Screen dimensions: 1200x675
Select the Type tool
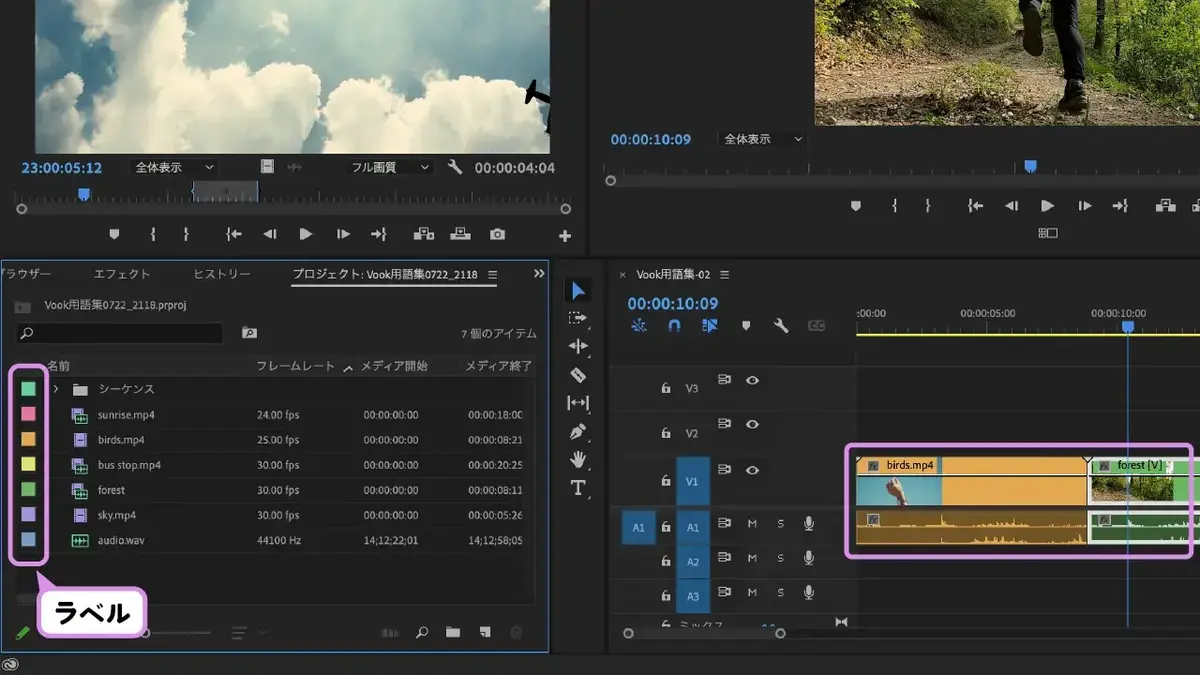(578, 488)
